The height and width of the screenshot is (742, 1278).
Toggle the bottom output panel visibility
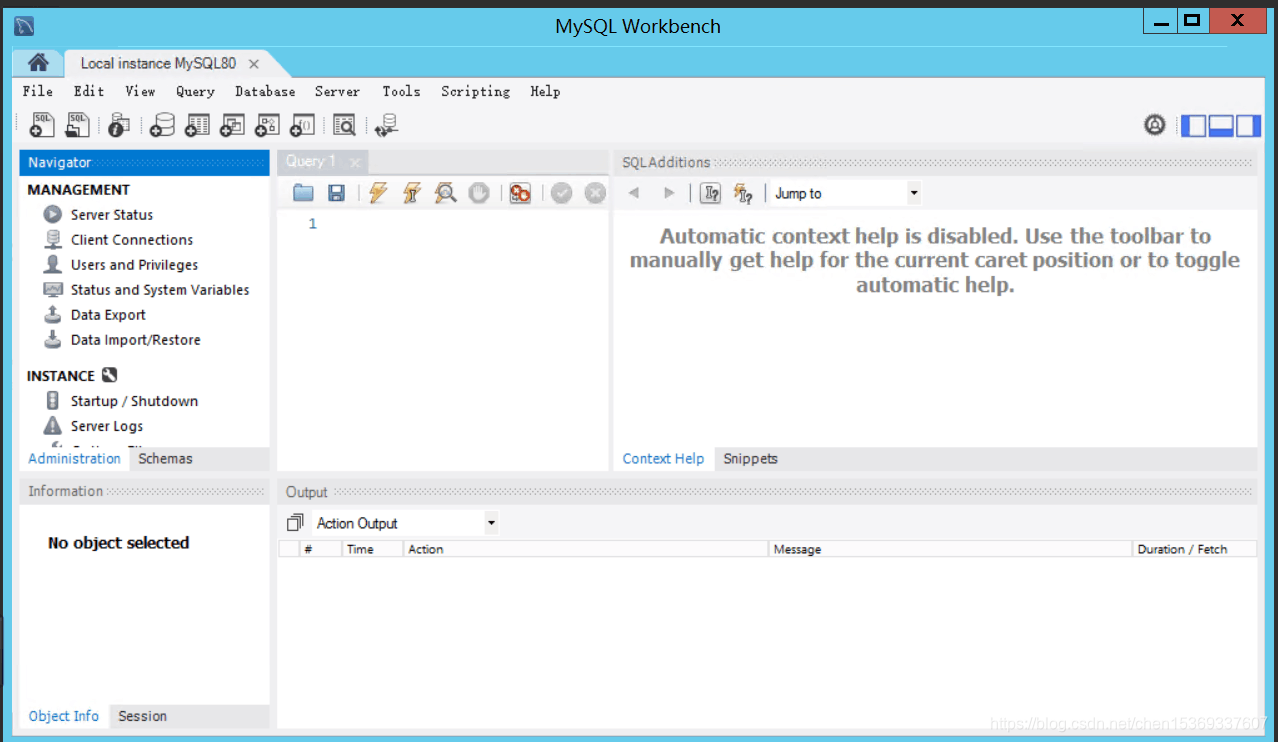1221,125
